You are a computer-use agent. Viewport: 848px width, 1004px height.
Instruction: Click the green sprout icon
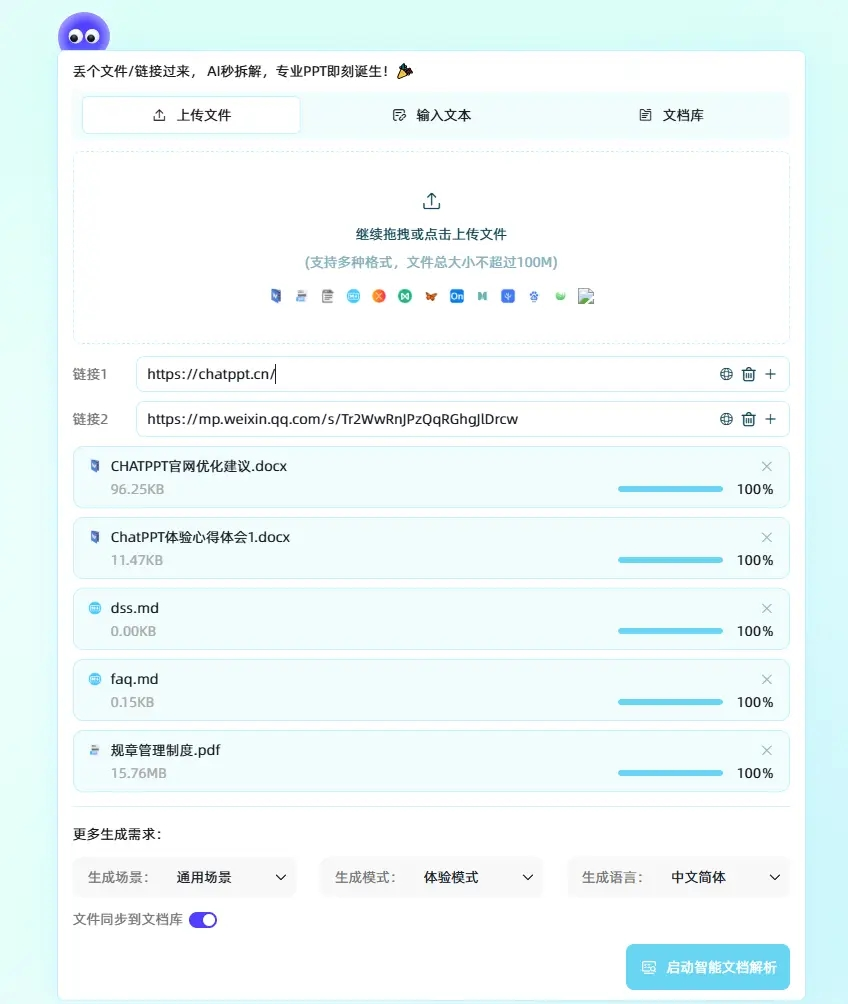coord(560,296)
